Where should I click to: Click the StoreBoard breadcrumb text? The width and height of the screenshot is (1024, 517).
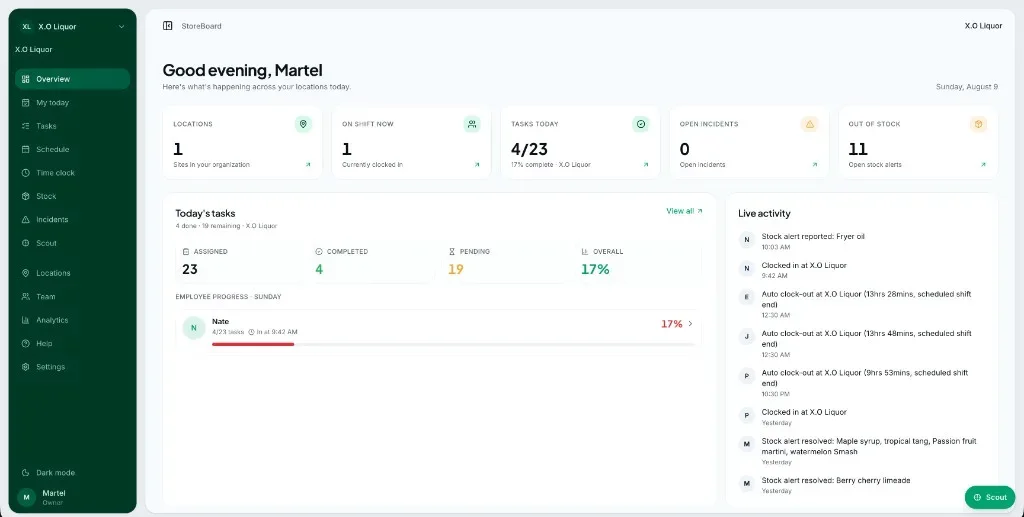[201, 26]
